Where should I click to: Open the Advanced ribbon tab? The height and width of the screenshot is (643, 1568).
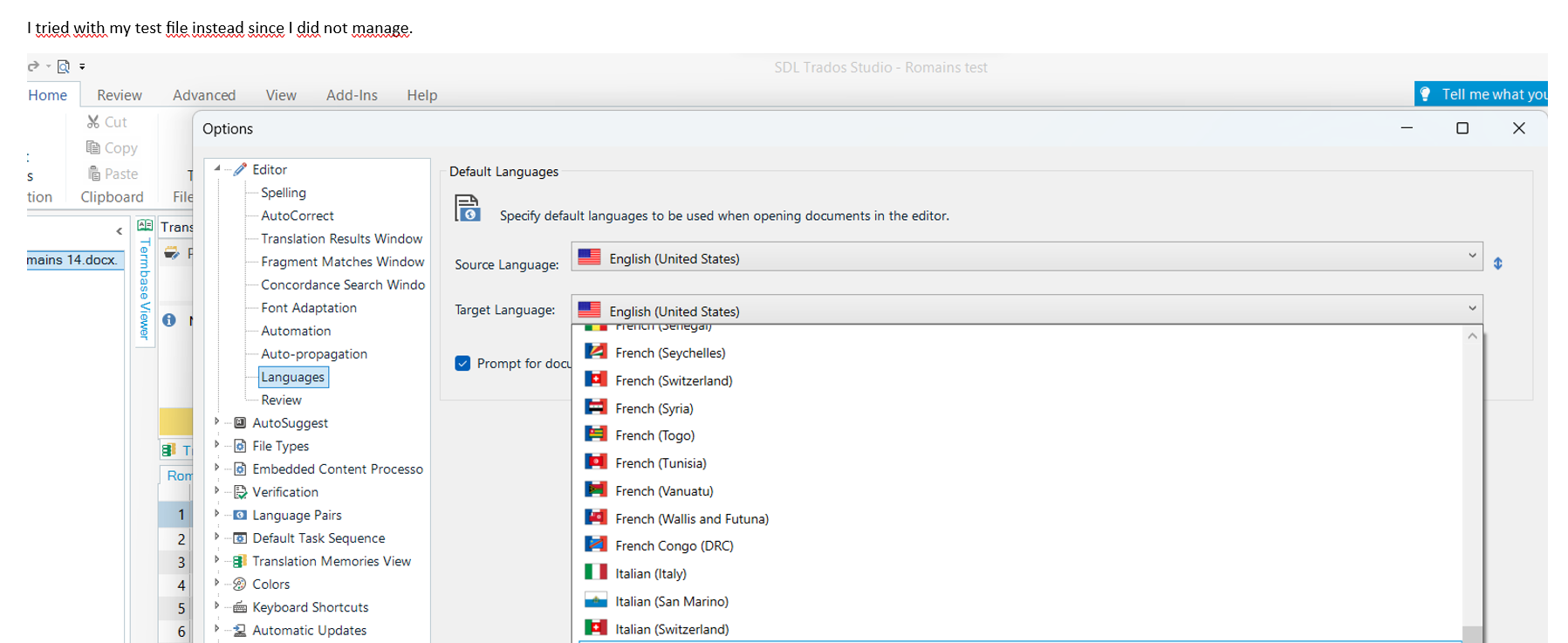click(204, 95)
